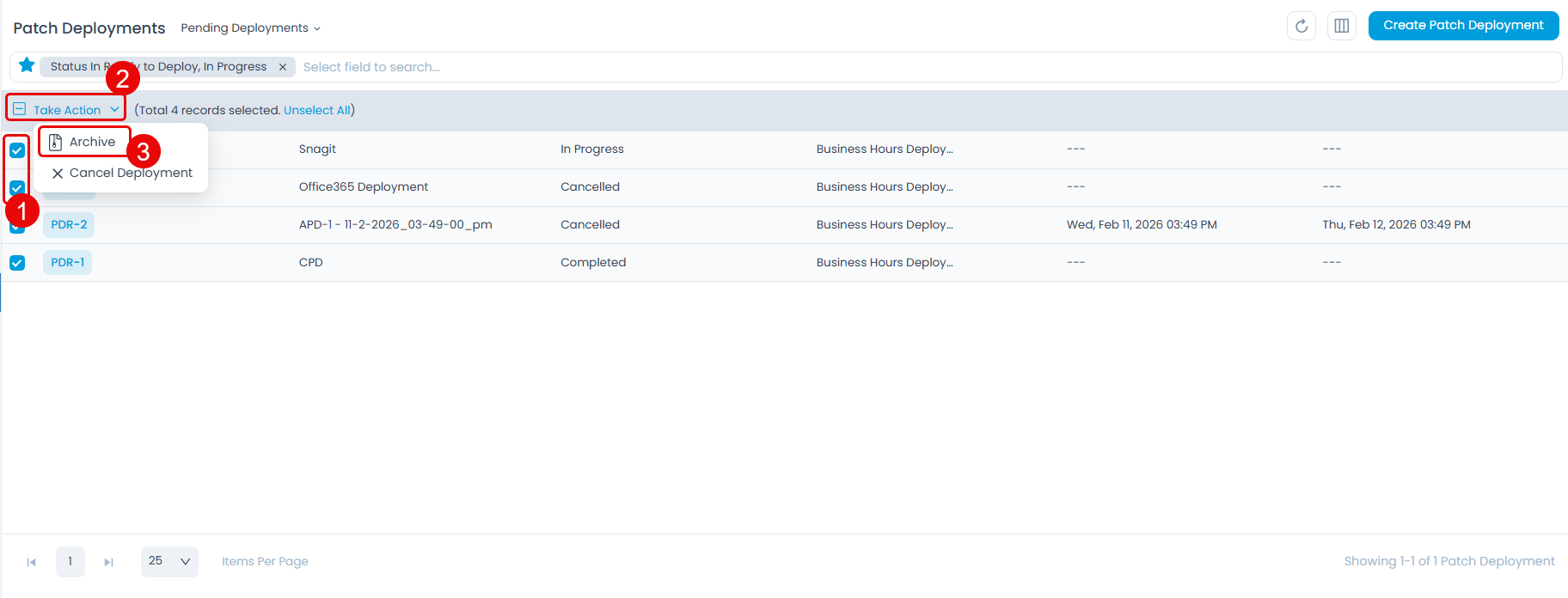The height and width of the screenshot is (598, 1568).
Task: Toggle the select-all header checkbox
Action: pos(19,109)
